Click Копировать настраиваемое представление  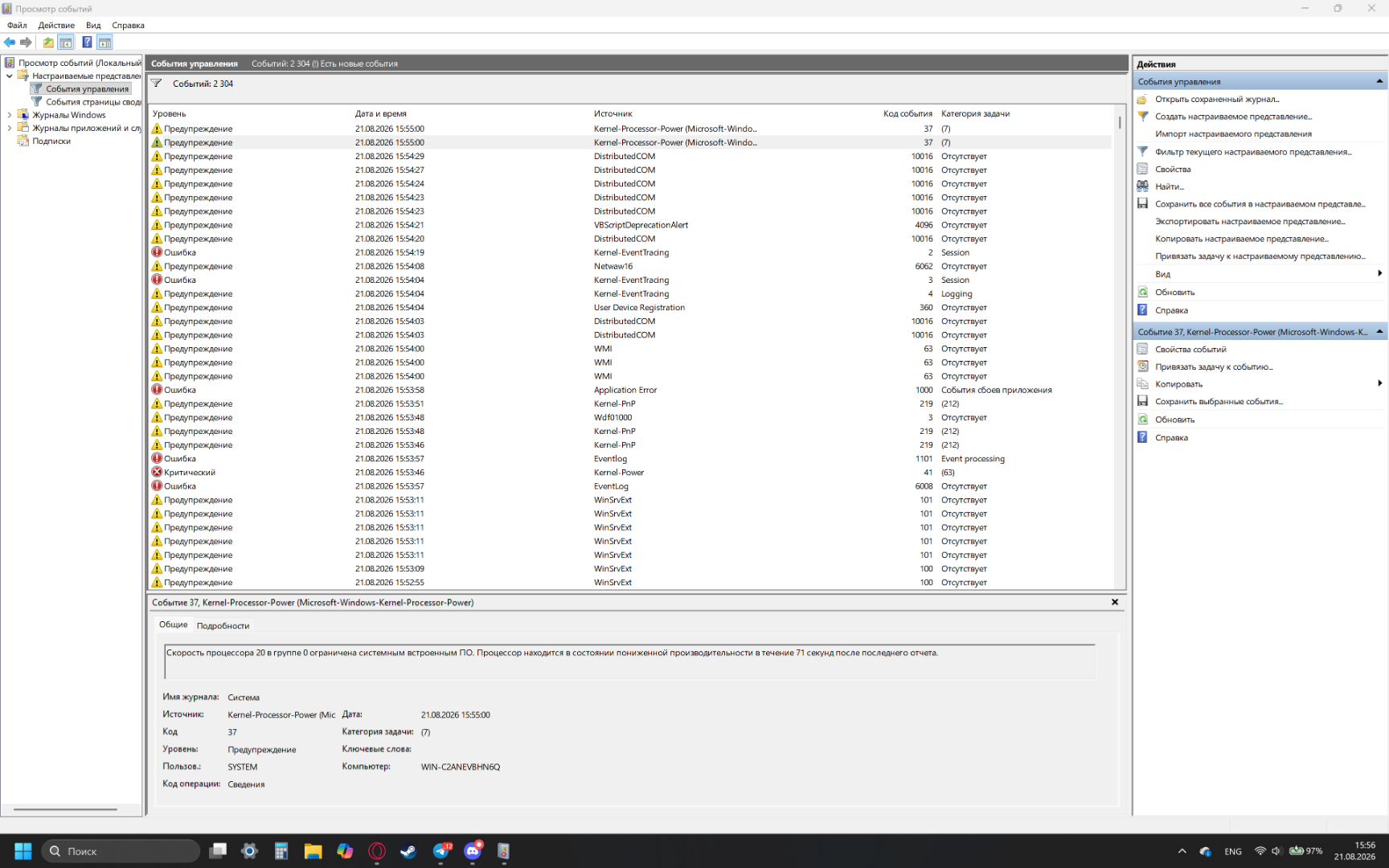click(x=1242, y=240)
